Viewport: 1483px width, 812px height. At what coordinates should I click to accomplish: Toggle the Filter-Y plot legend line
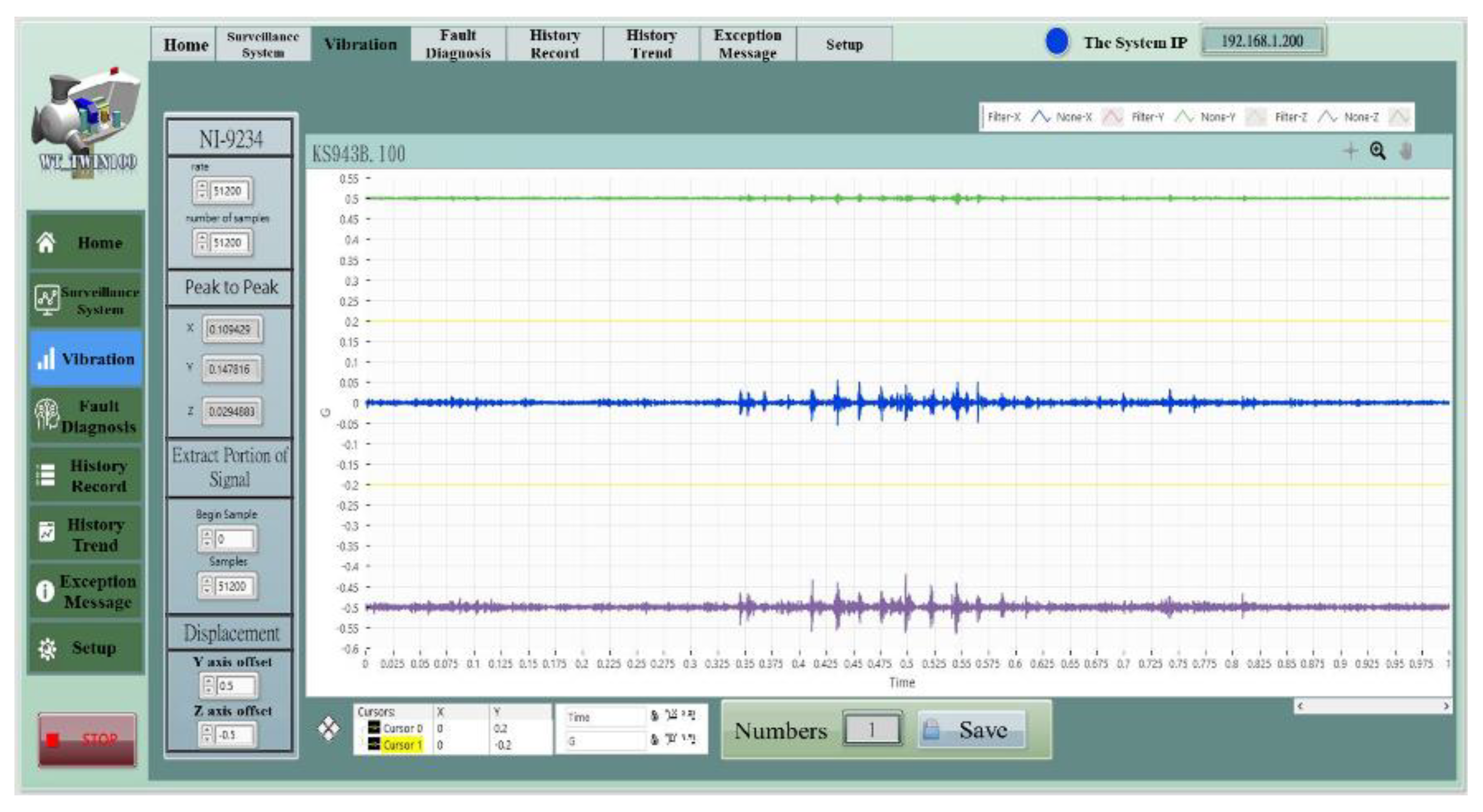point(1184,117)
